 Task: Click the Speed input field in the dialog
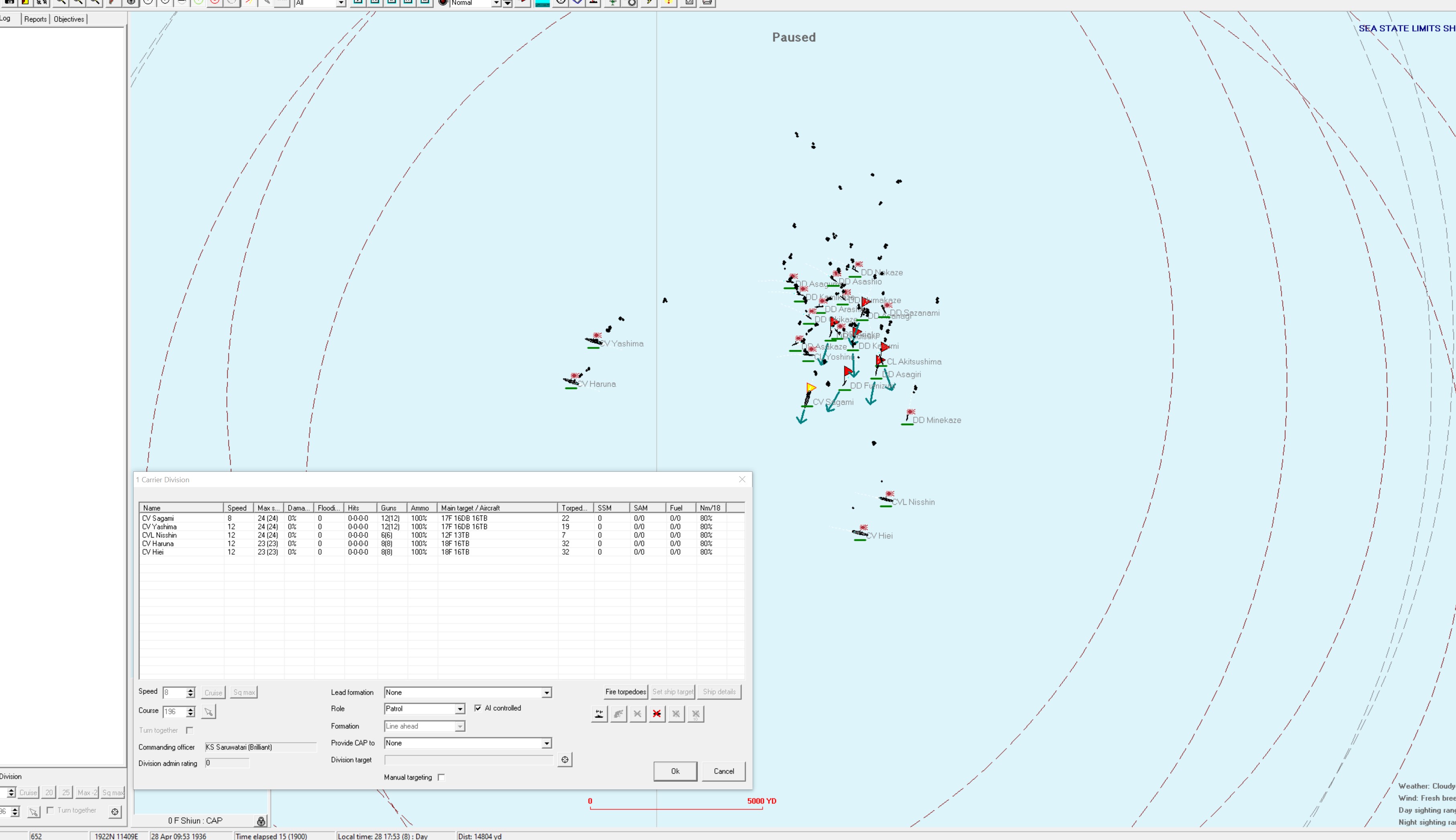click(174, 692)
